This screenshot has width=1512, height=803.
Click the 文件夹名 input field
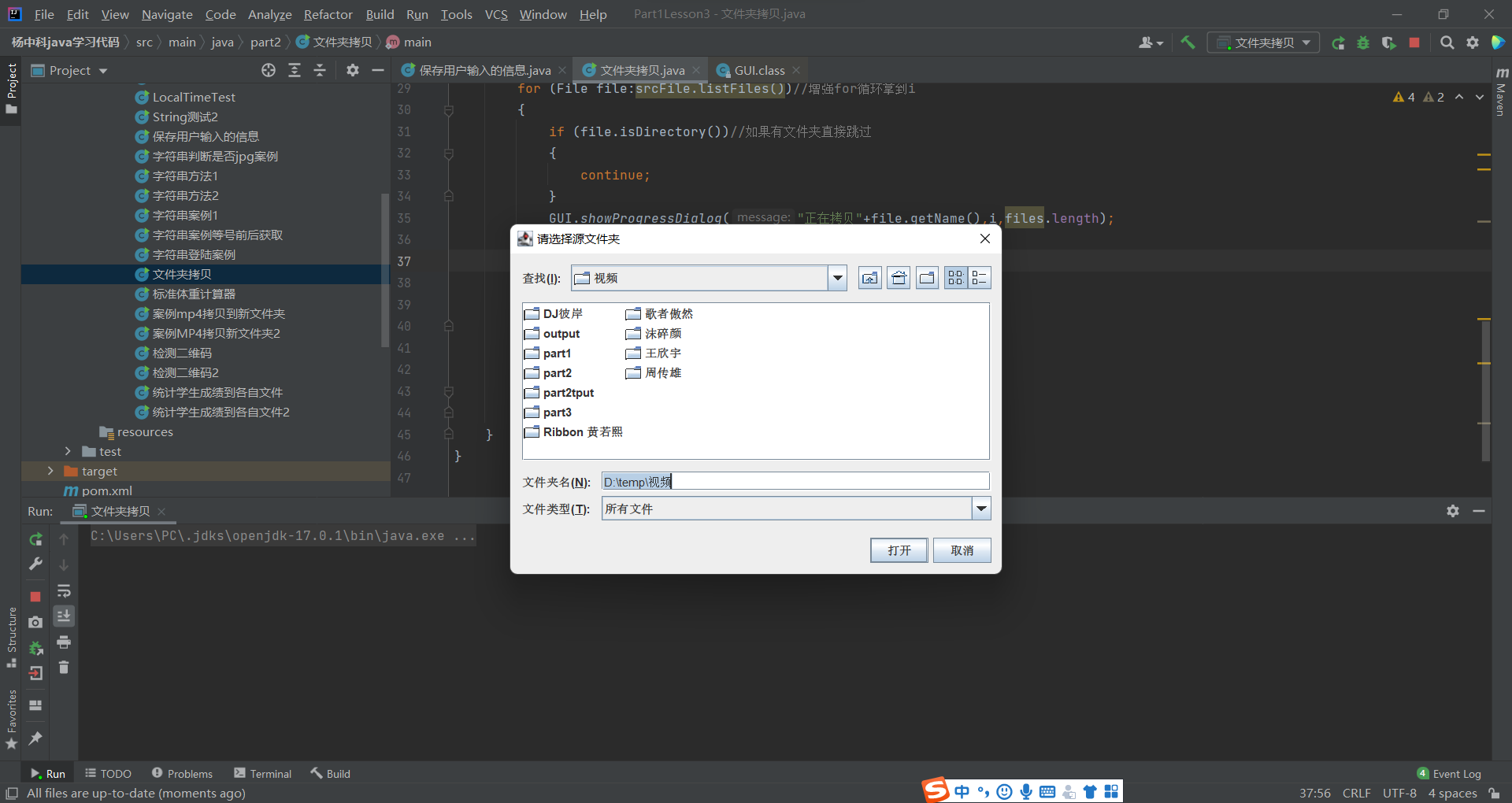795,481
